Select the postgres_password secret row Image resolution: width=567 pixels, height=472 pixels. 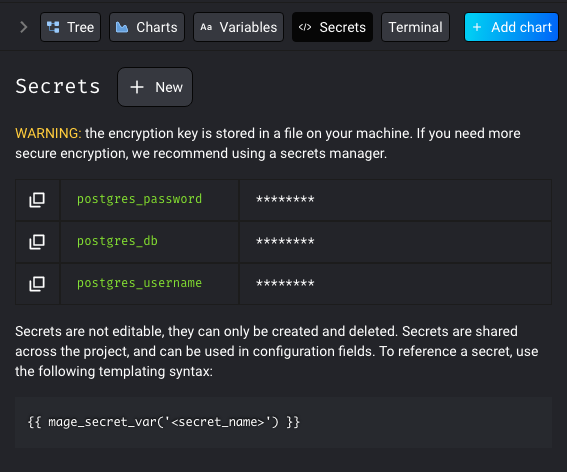coord(284,200)
